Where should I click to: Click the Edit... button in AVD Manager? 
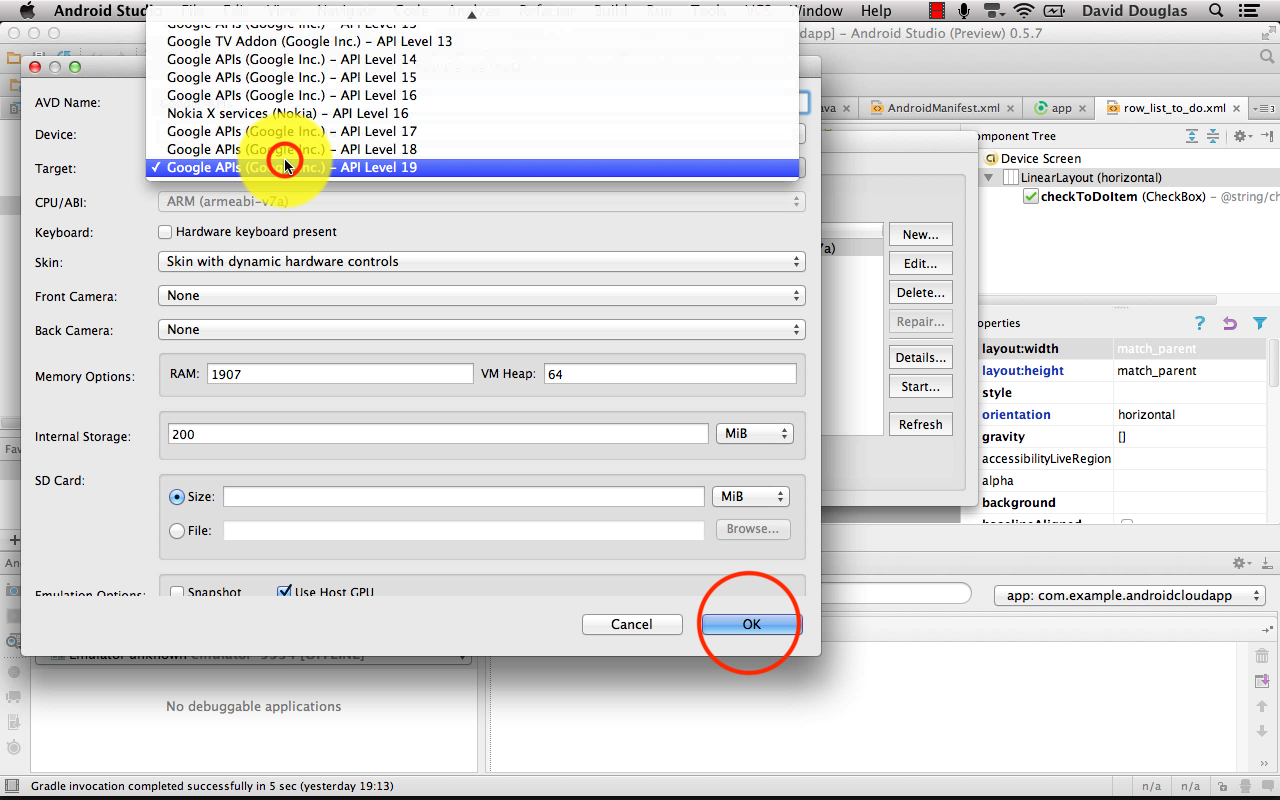(x=920, y=264)
